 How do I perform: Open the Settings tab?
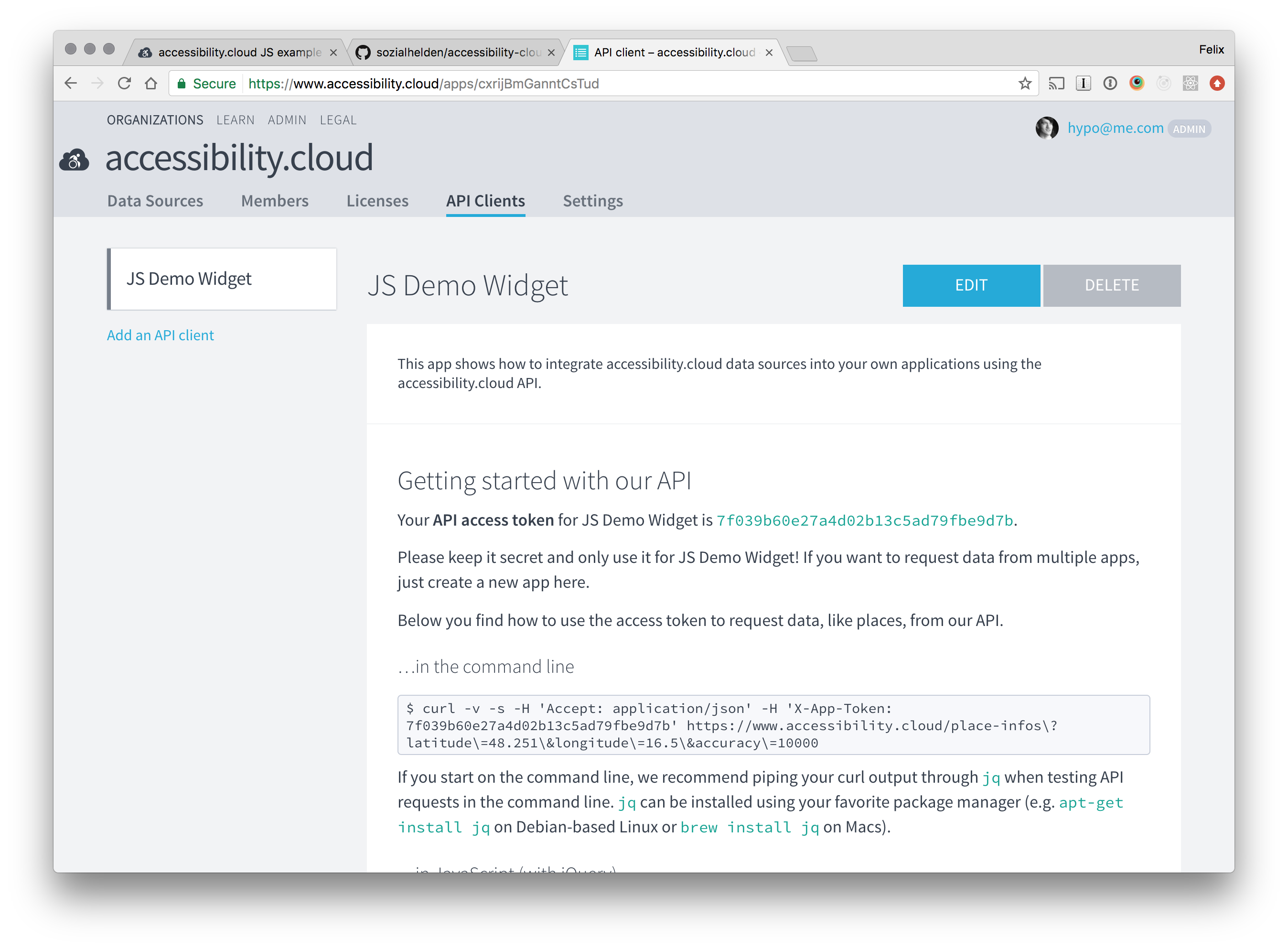pos(592,201)
